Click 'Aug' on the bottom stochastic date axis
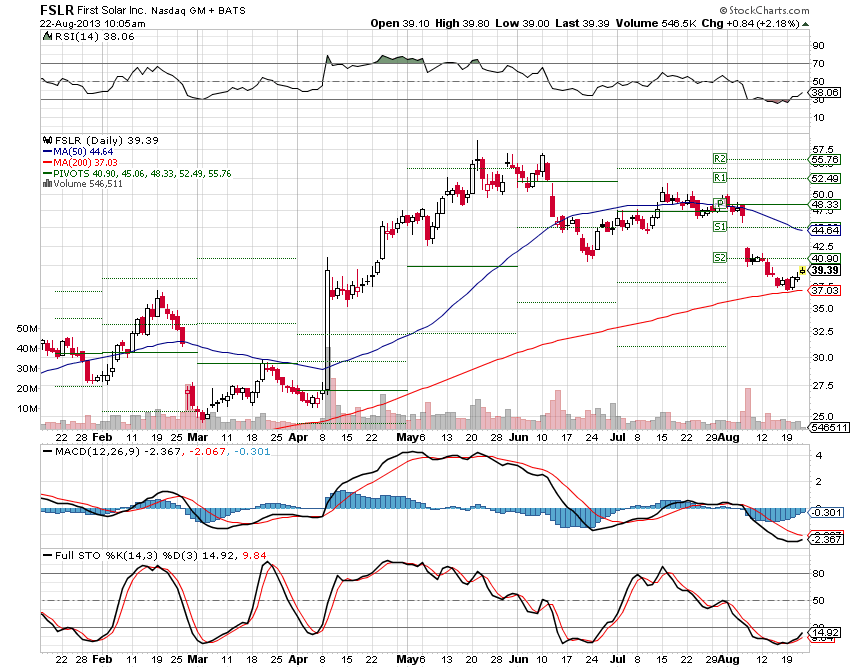 coord(729,659)
